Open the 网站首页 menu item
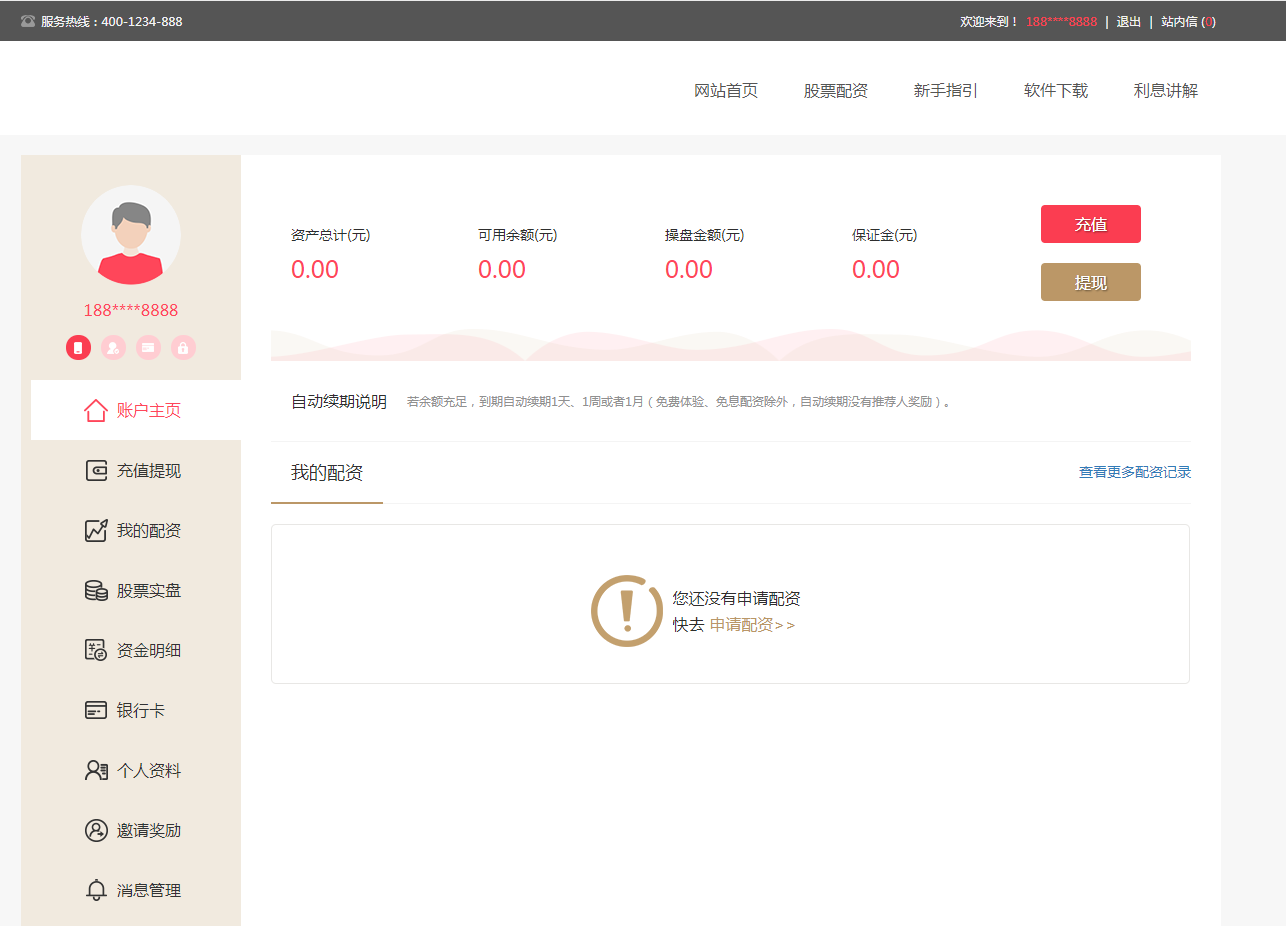1286x926 pixels. 726,90
